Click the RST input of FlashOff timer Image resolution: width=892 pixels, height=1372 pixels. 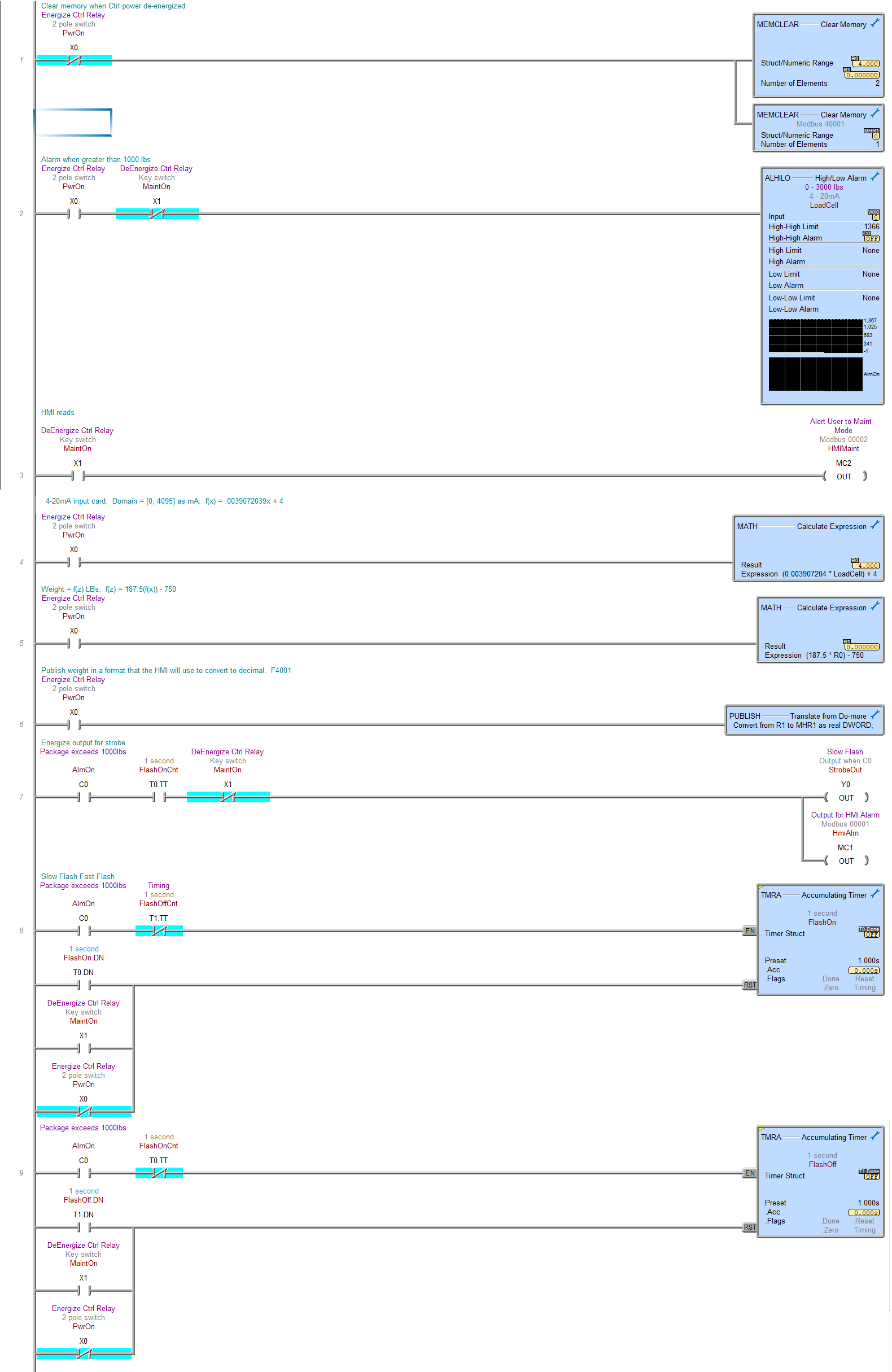click(750, 1227)
